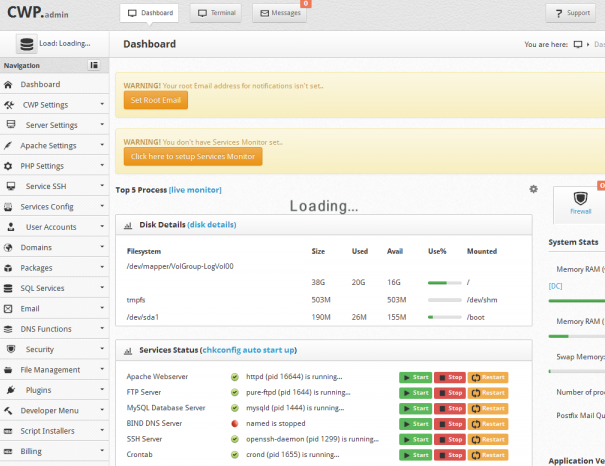
Task: Click here to setup Services Monitor
Action: pos(193,157)
